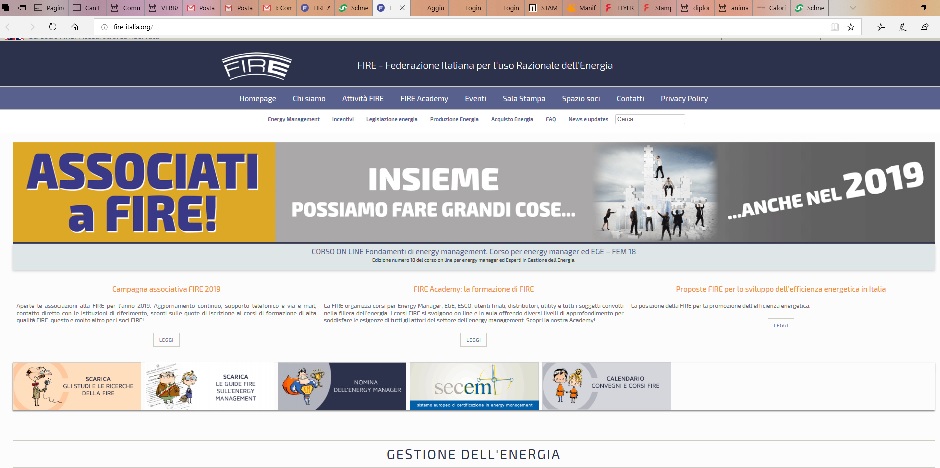Open FIRE Academy: la formazione heading
The image size is (940, 468).
(473, 289)
